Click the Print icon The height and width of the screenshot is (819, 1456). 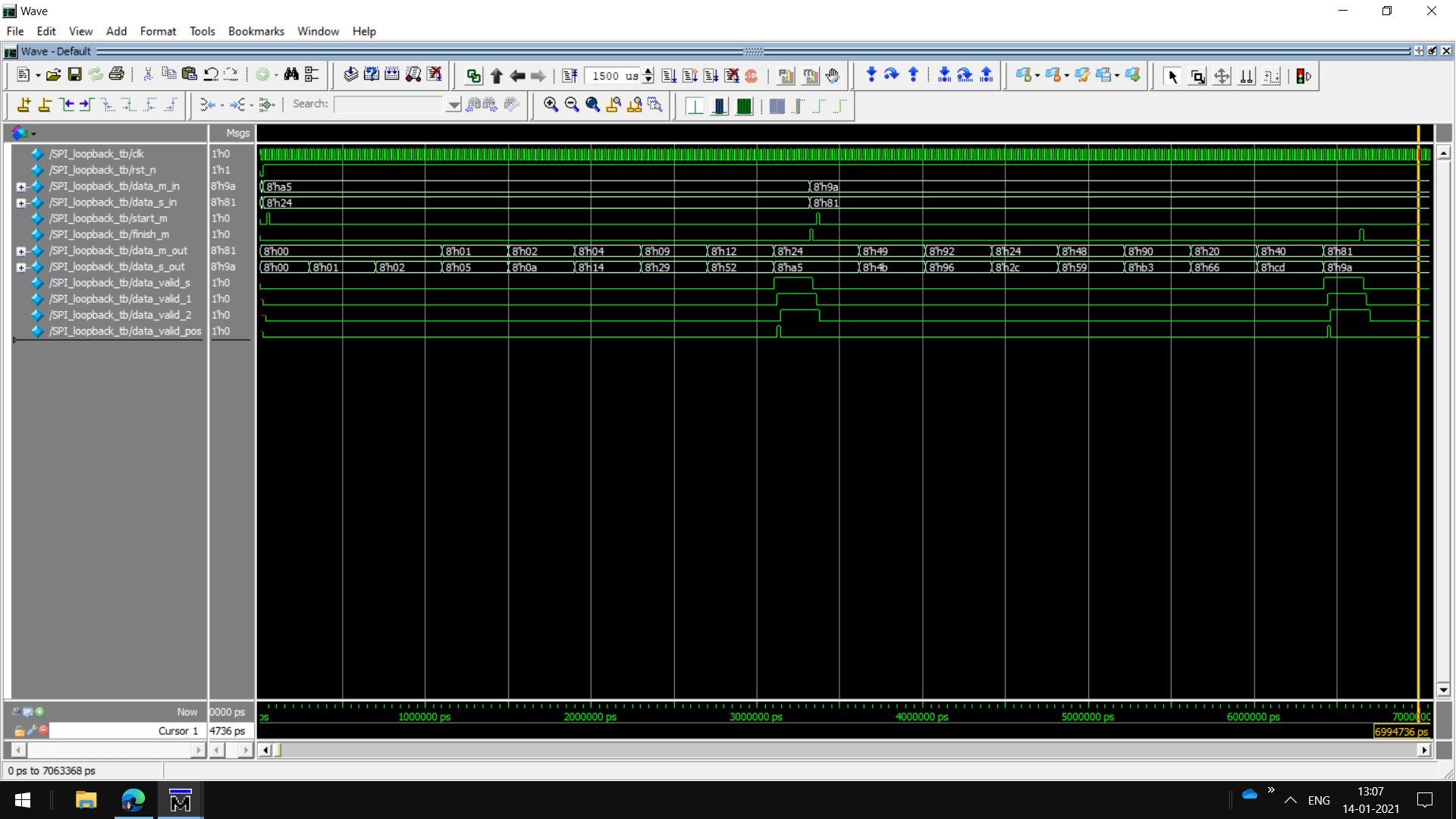[116, 75]
